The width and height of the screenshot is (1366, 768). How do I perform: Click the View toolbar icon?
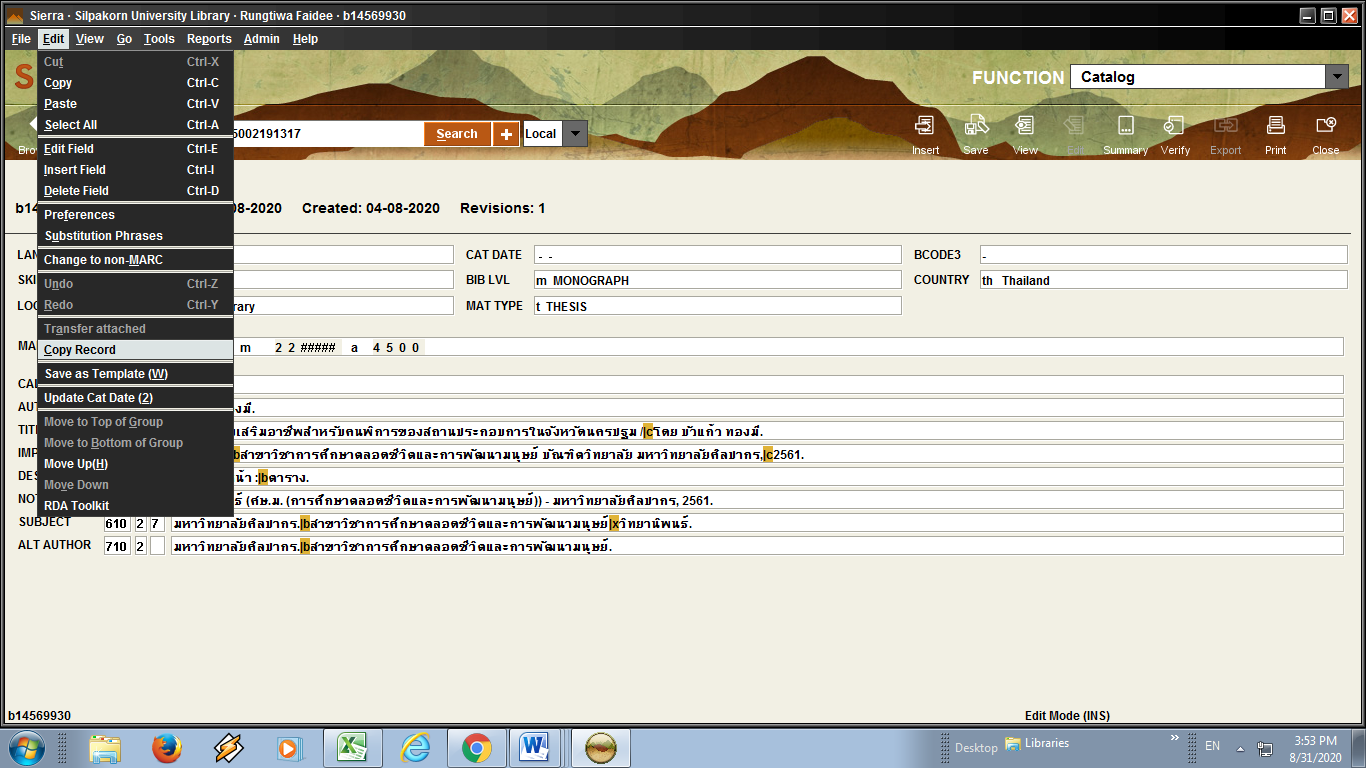point(1025,135)
